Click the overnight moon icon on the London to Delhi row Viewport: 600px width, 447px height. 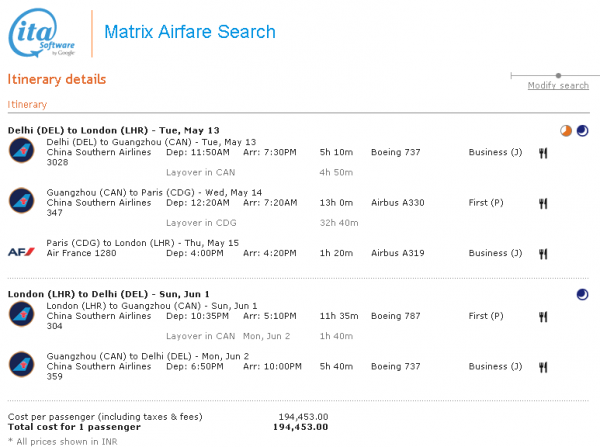pos(582,295)
